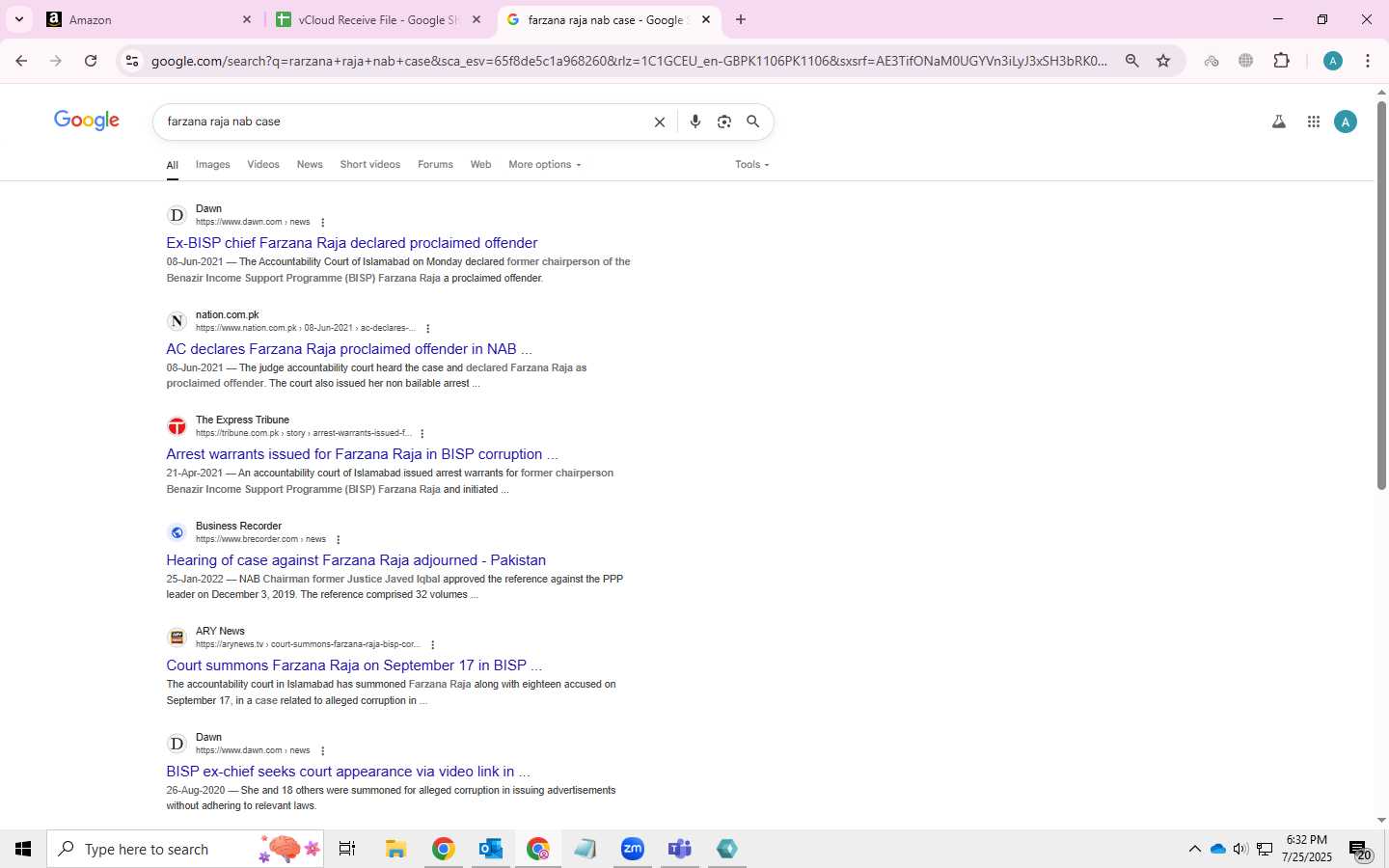Click the magnifier Search button in search box

pos(753,122)
